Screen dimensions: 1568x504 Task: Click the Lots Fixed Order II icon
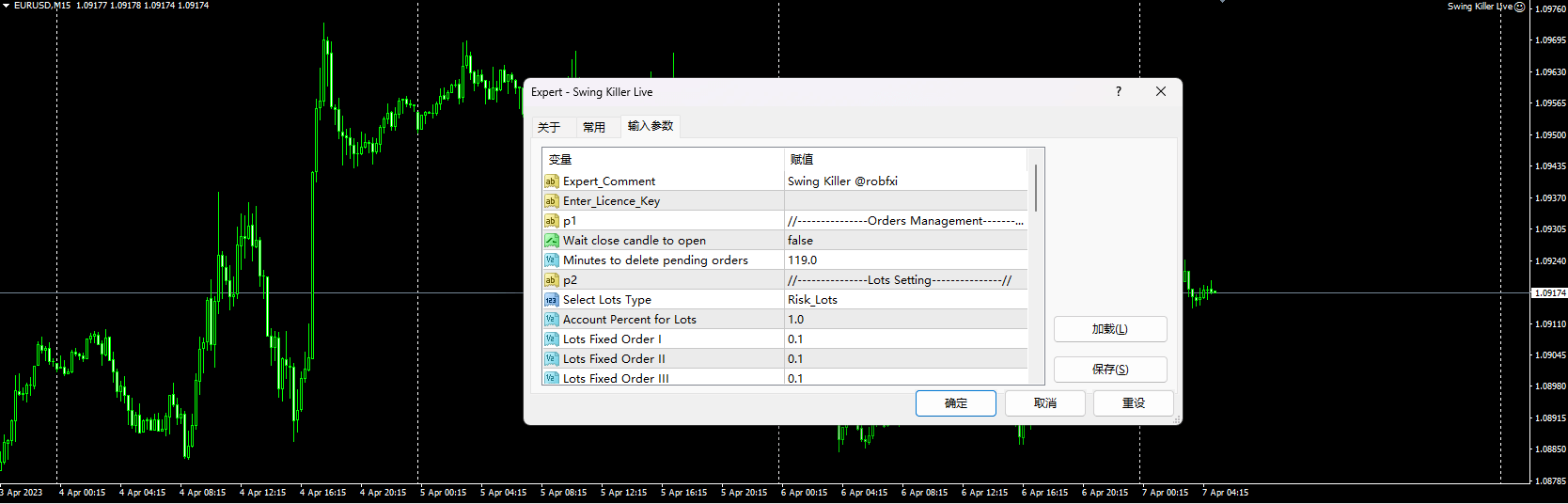[551, 359]
